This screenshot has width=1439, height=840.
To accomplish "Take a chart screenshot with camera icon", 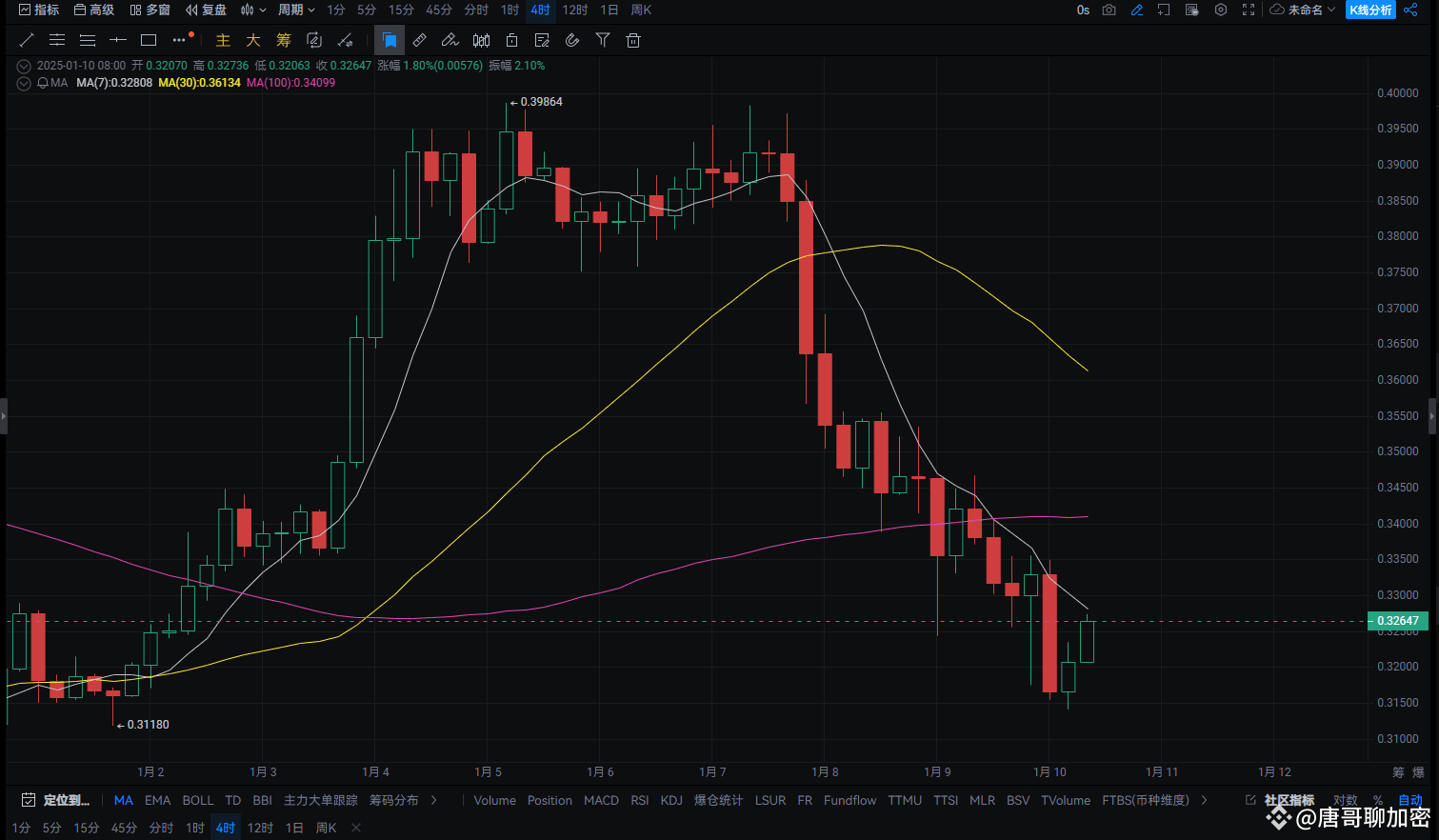I will pos(1109,10).
